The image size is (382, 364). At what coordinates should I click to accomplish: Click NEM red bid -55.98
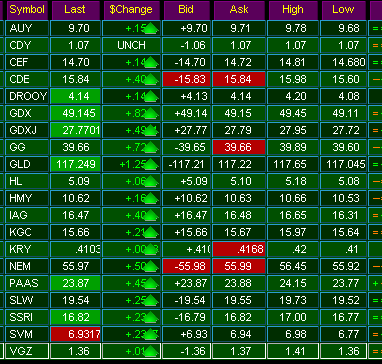pos(187,266)
